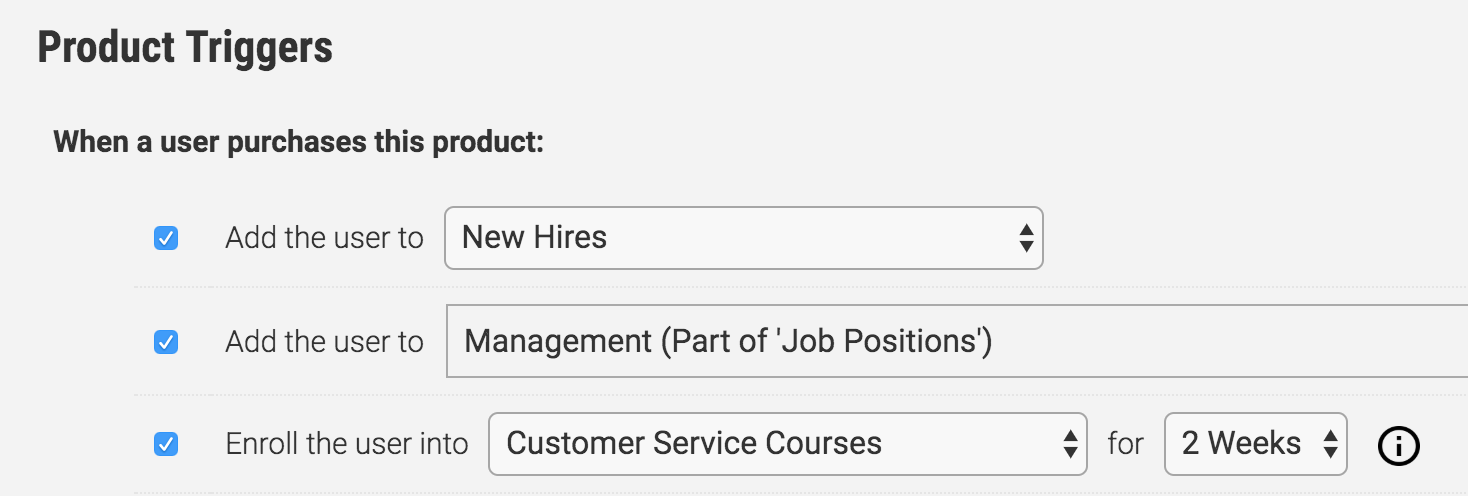Select 'Customer Service Courses' text in enrollment selector
Screen dimensions: 1468x496
pos(694,444)
